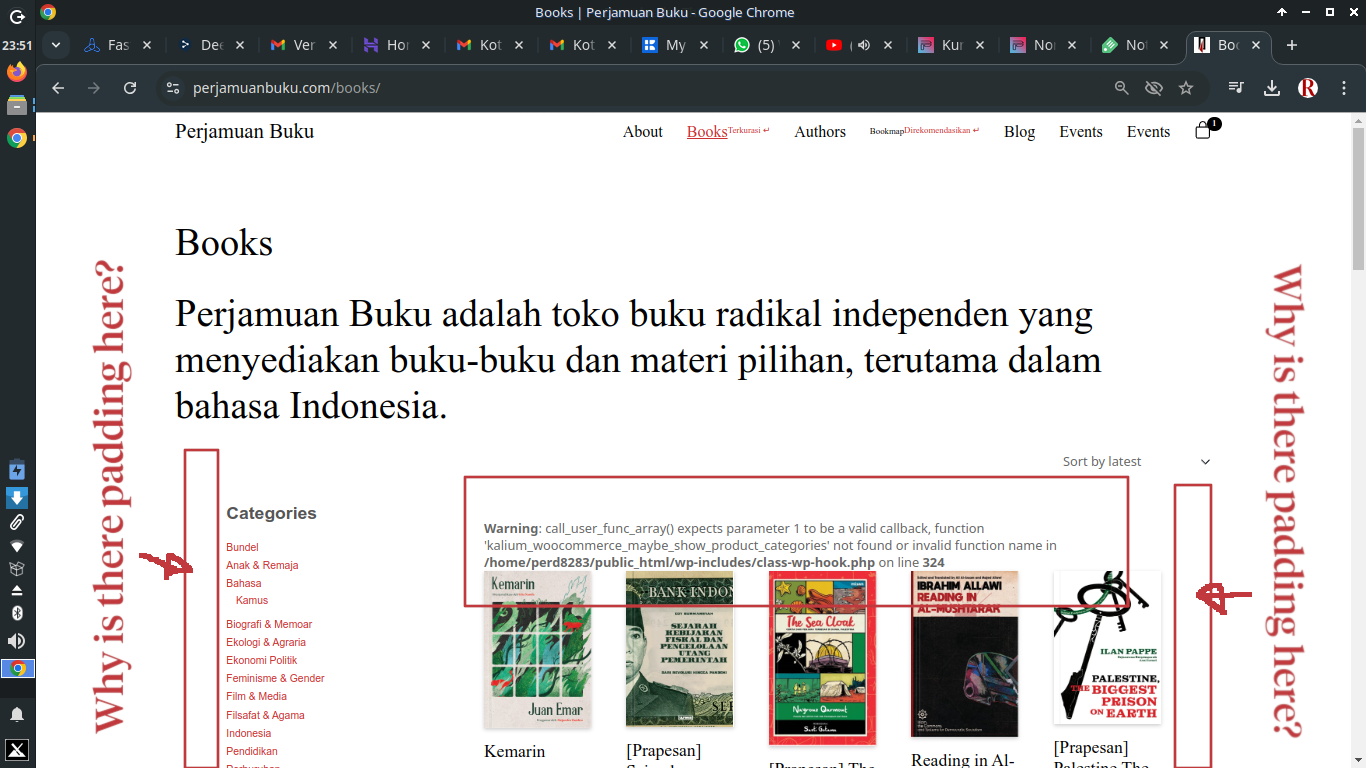The image size is (1366, 768).
Task: Expand the tab search dropdown
Action: [57, 45]
